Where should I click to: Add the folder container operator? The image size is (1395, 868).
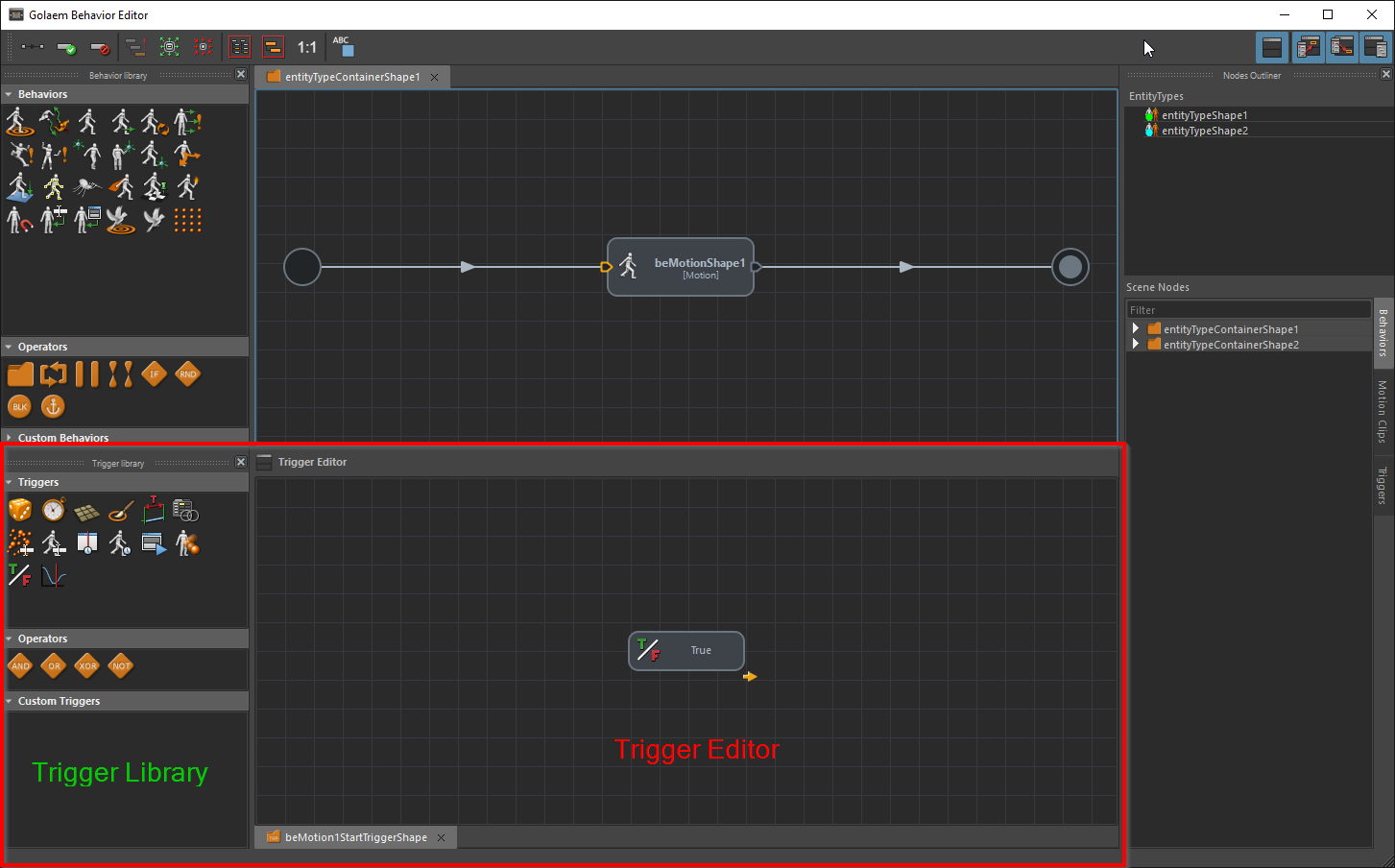pyautogui.click(x=20, y=374)
